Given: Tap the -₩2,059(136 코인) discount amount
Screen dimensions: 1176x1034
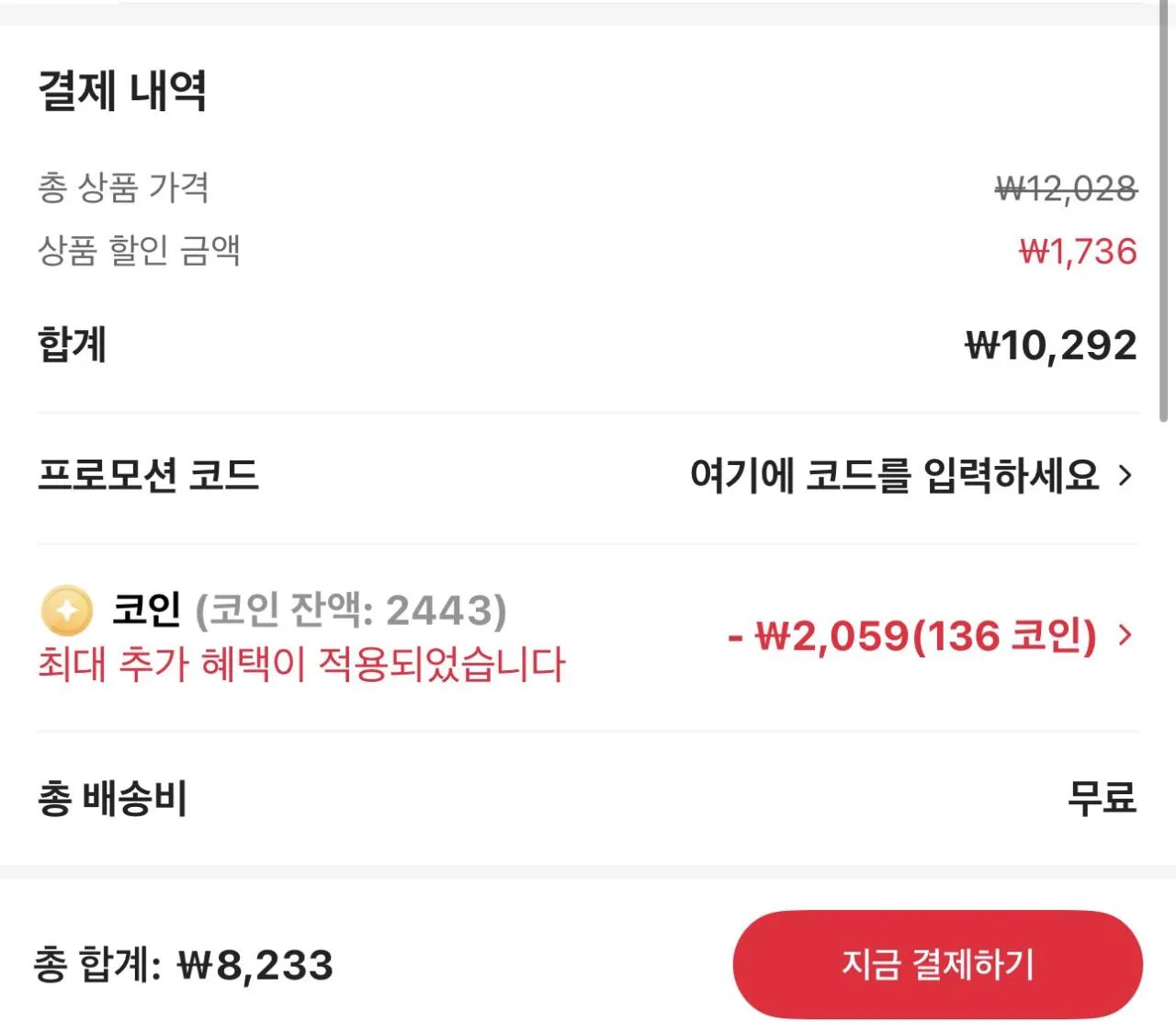Looking at the screenshot, I should tap(911, 635).
